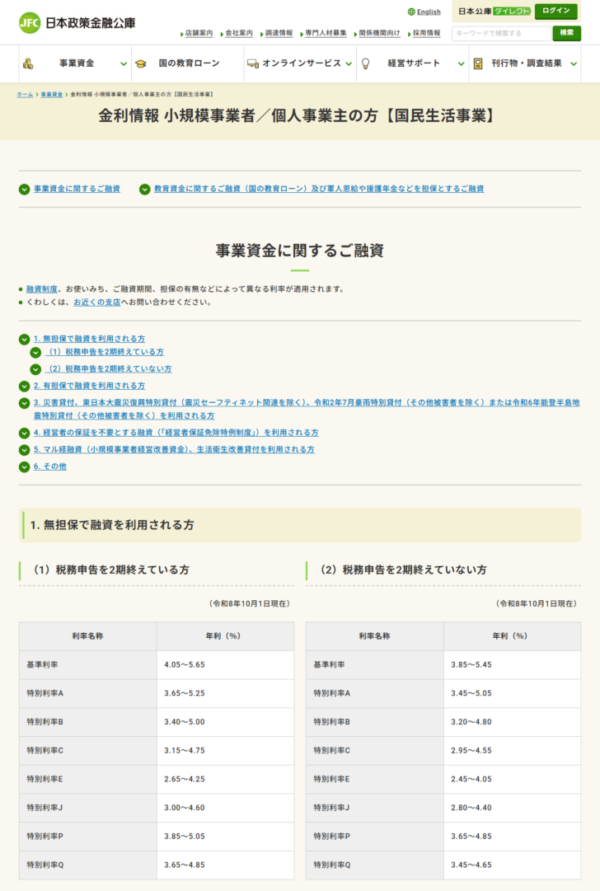600x891 pixels.
Task: Open 会社案内 in the top menu
Action: (x=239, y=34)
